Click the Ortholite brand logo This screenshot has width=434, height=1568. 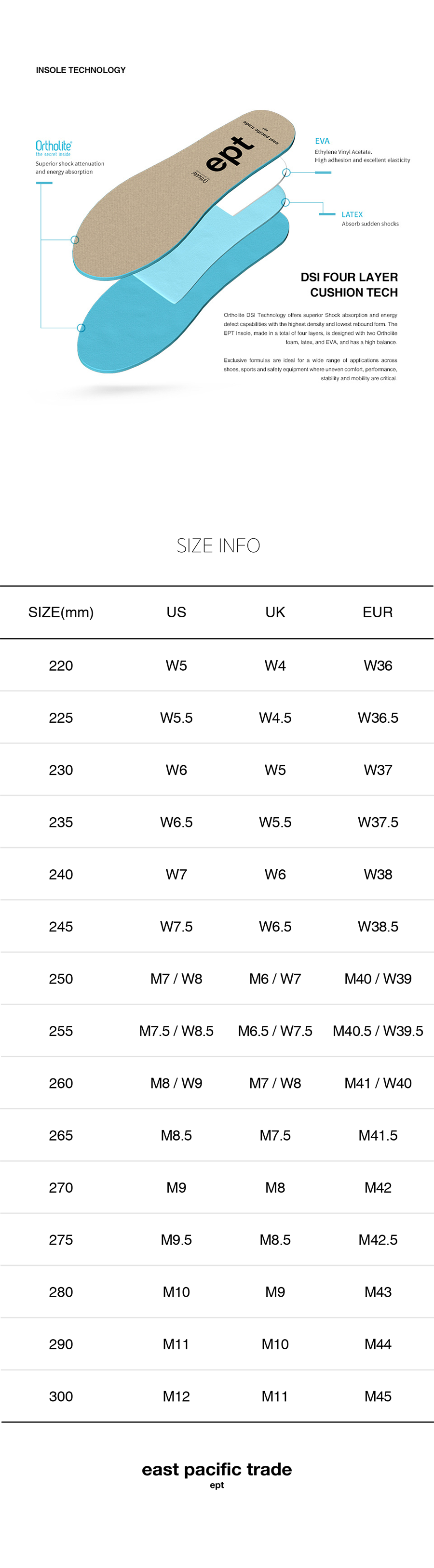(x=54, y=146)
